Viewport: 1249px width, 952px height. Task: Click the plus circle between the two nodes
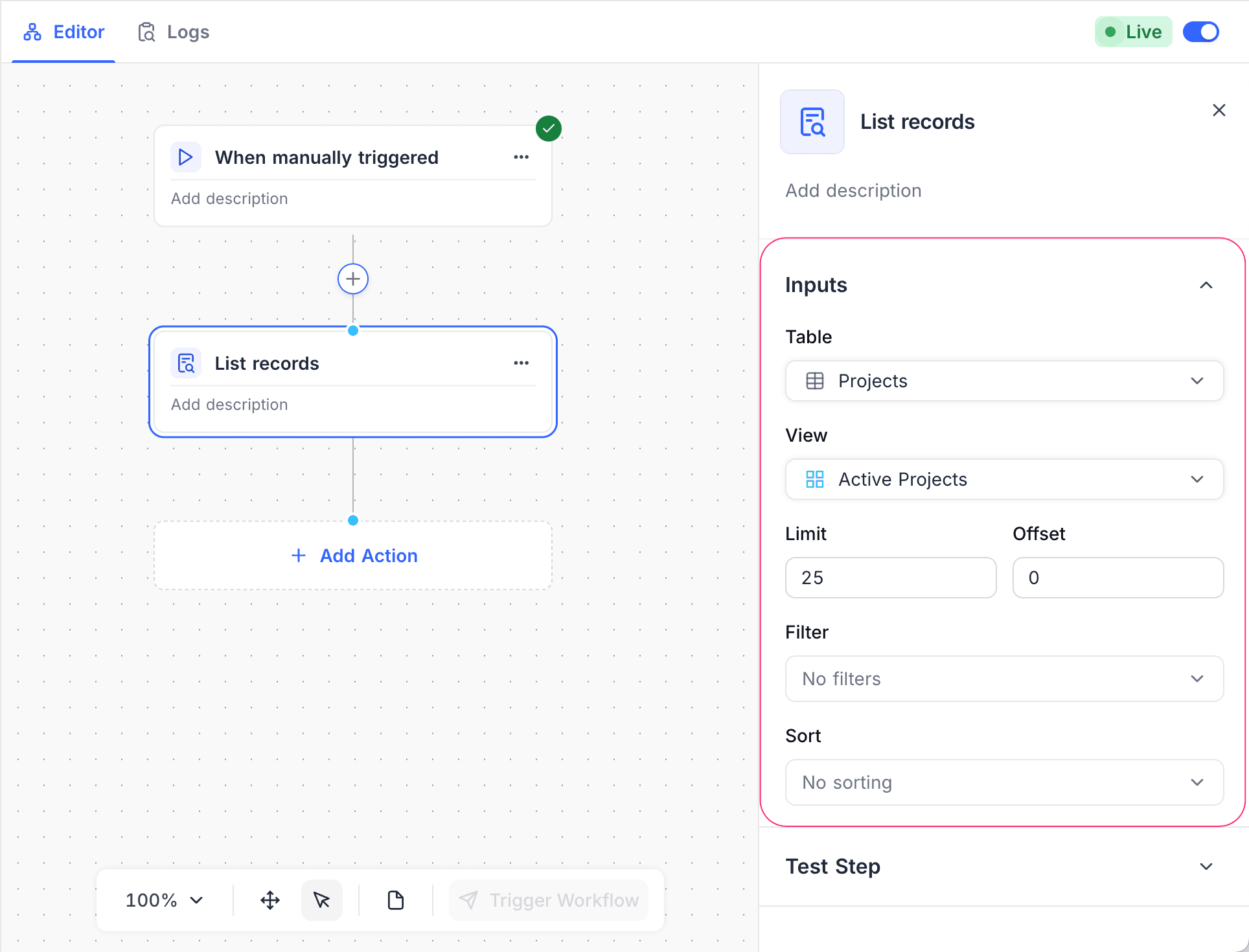click(x=353, y=278)
